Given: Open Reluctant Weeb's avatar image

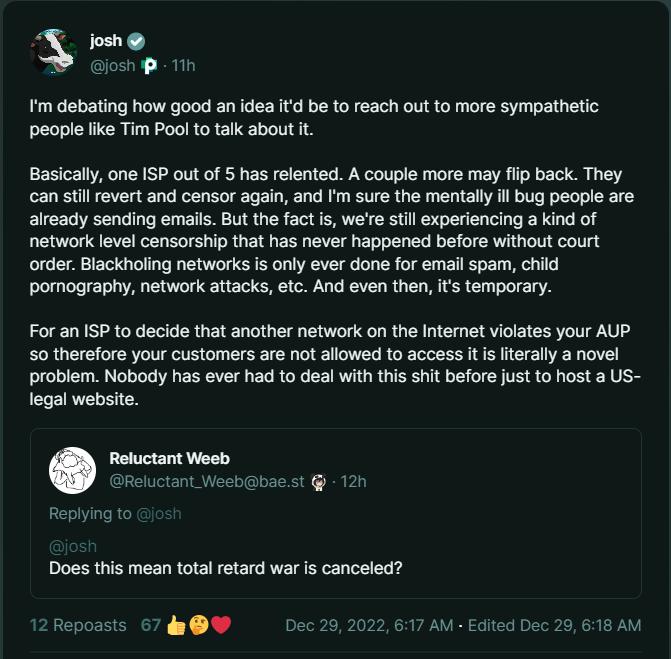Looking at the screenshot, I should pyautogui.click(x=74, y=470).
